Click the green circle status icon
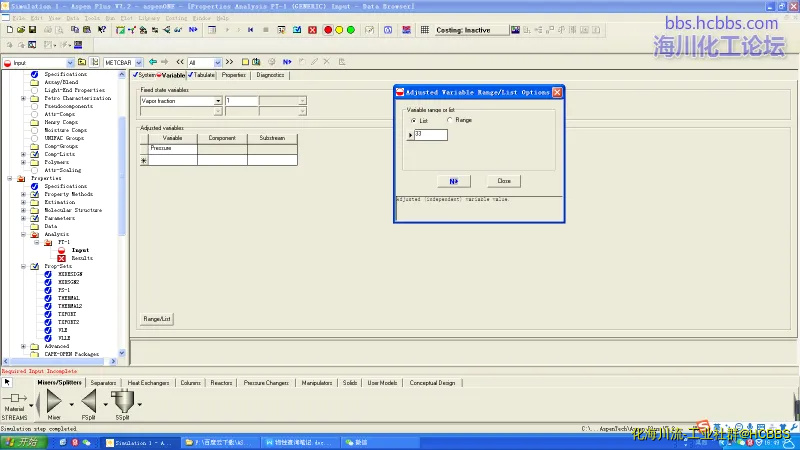800x450 pixels. (351, 30)
